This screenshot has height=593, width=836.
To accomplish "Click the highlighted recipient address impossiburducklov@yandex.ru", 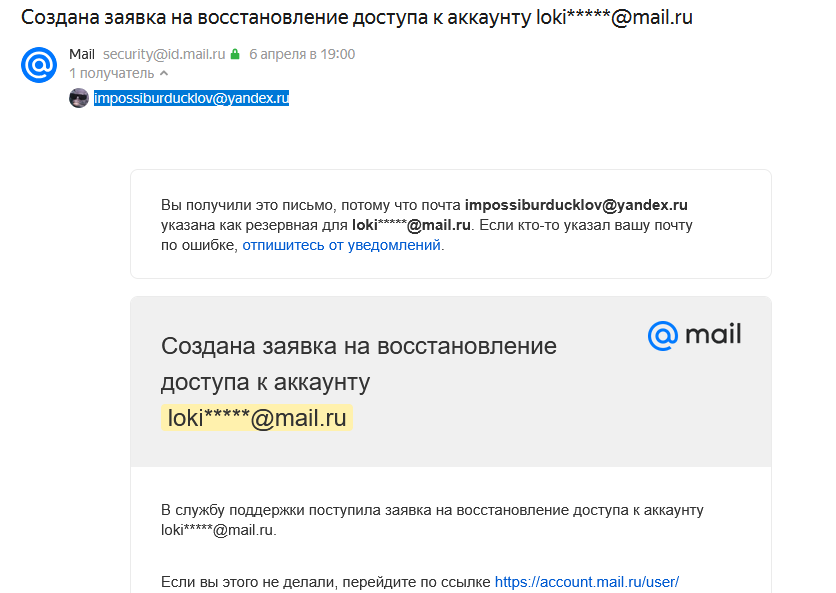I will pos(191,98).
